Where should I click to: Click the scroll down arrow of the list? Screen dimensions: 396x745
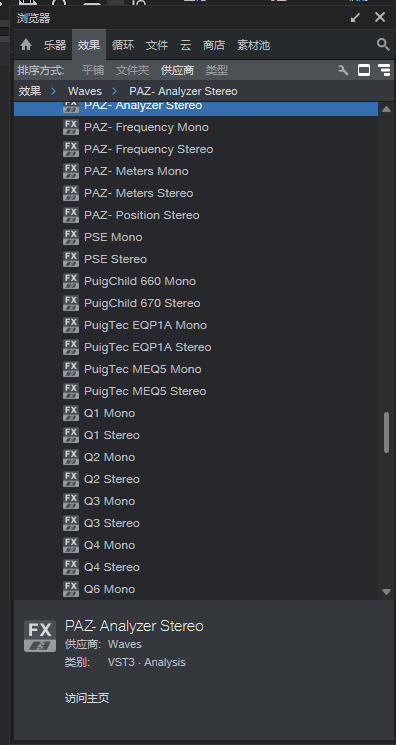pyautogui.click(x=386, y=592)
